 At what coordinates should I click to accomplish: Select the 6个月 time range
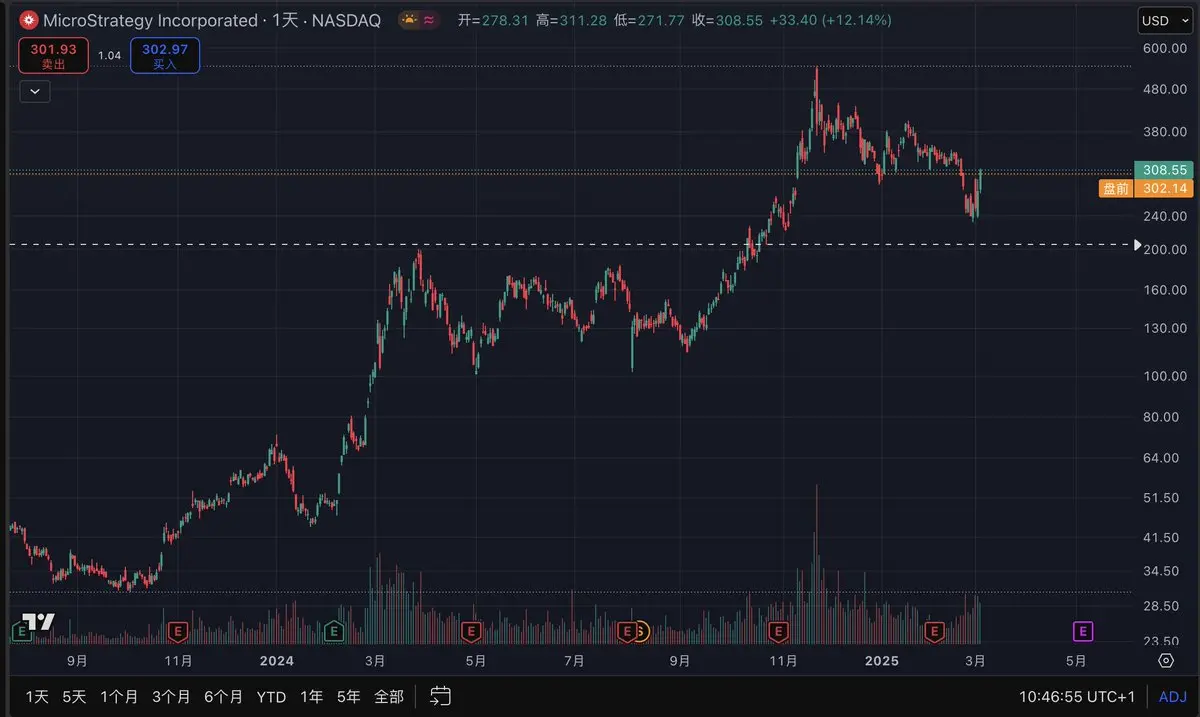(x=223, y=697)
